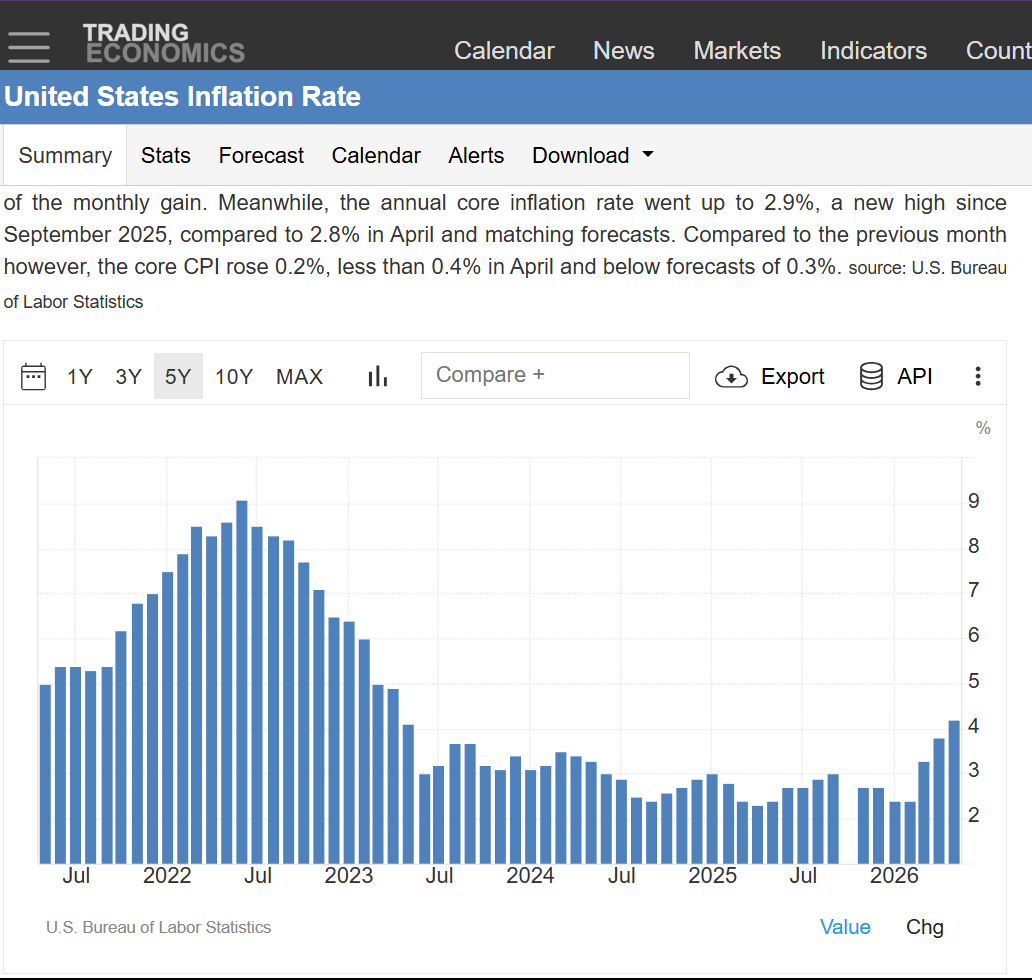
Task: Open the Stats tab
Action: [x=166, y=155]
